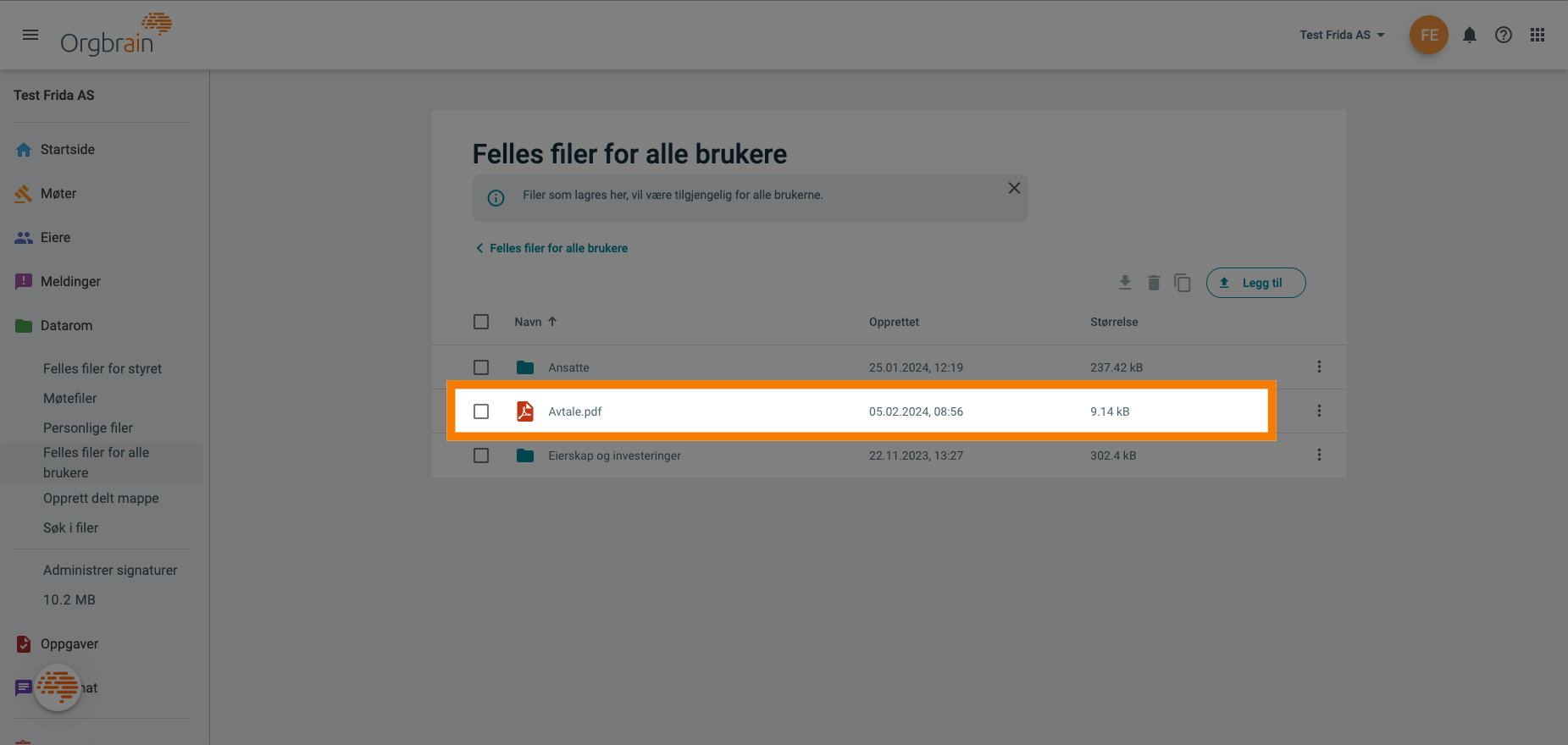Image resolution: width=1568 pixels, height=745 pixels.
Task: Open the hamburger navigation menu
Action: 30,35
